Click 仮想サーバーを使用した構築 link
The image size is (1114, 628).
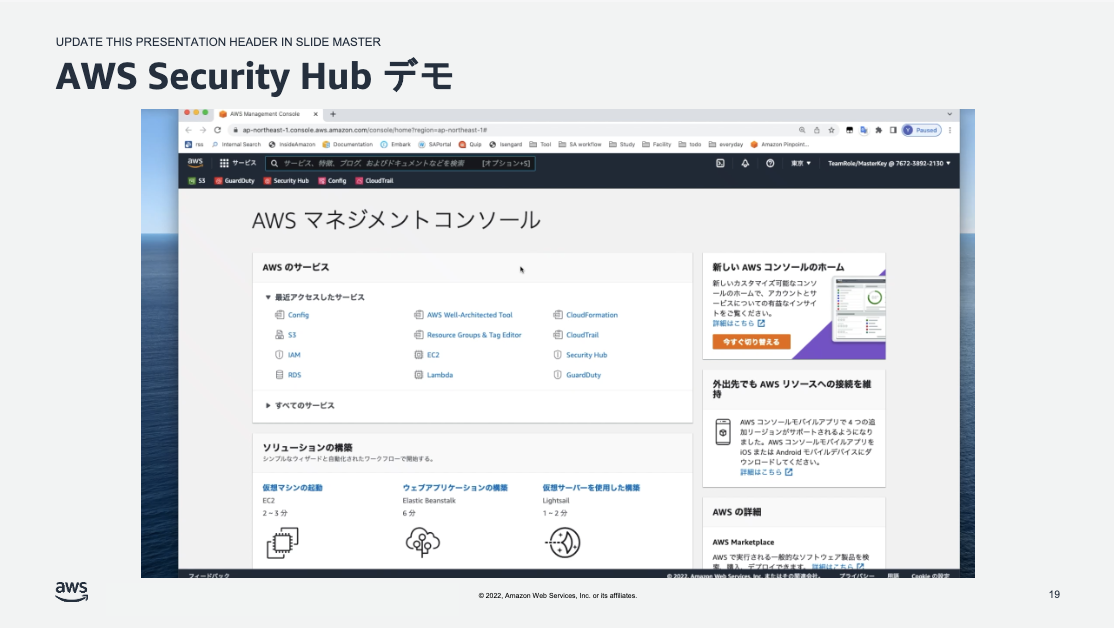click(x=591, y=487)
